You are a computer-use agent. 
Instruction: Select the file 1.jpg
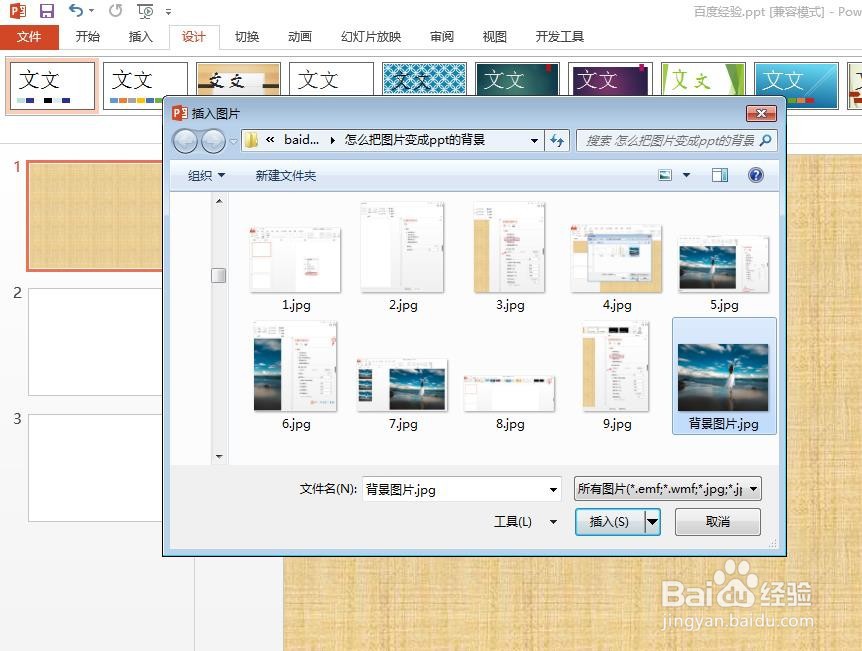[x=295, y=269]
